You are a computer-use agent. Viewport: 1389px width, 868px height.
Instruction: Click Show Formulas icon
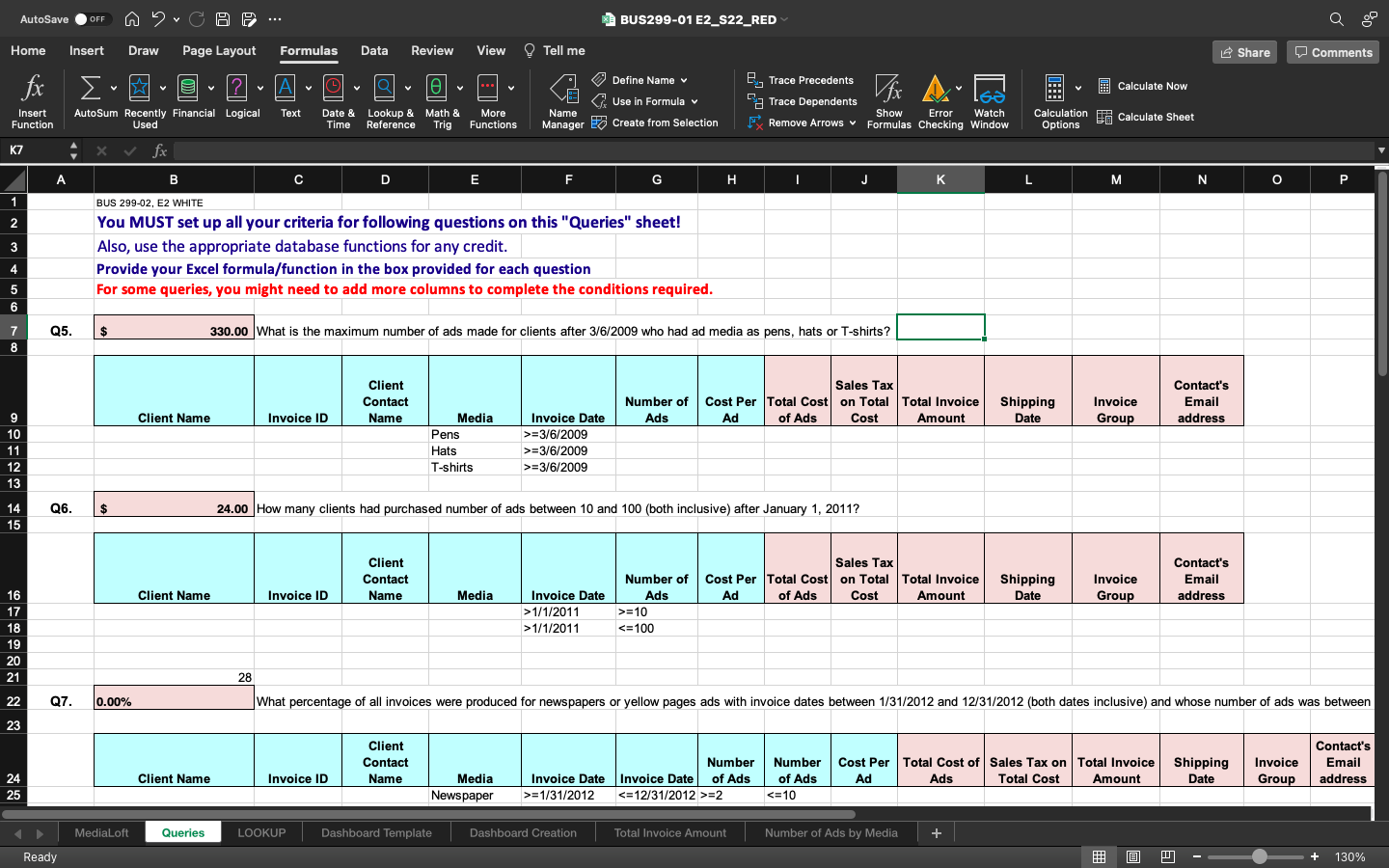[x=888, y=89]
